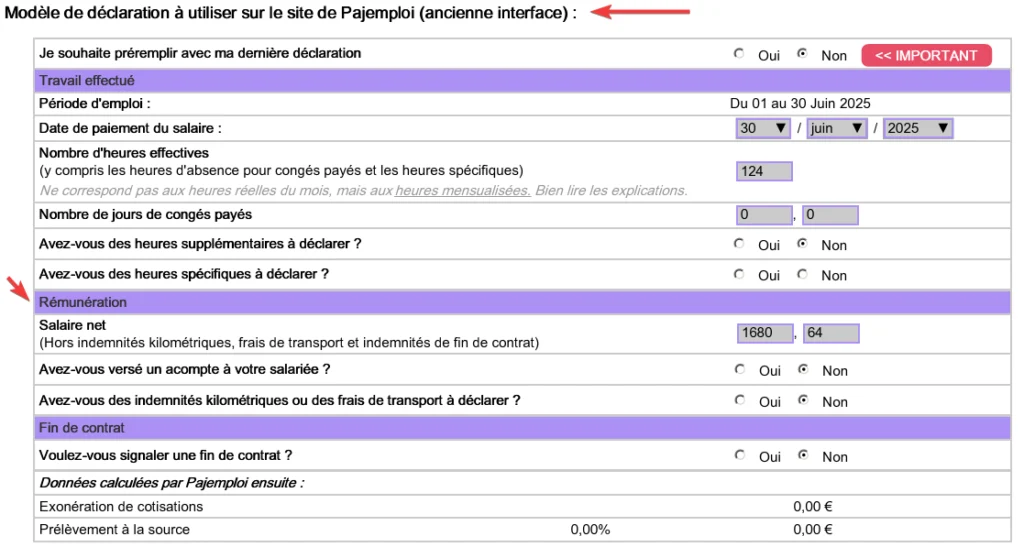The height and width of the screenshot is (558, 1024).
Task: Select Non for fin de contrat
Action: (803, 455)
